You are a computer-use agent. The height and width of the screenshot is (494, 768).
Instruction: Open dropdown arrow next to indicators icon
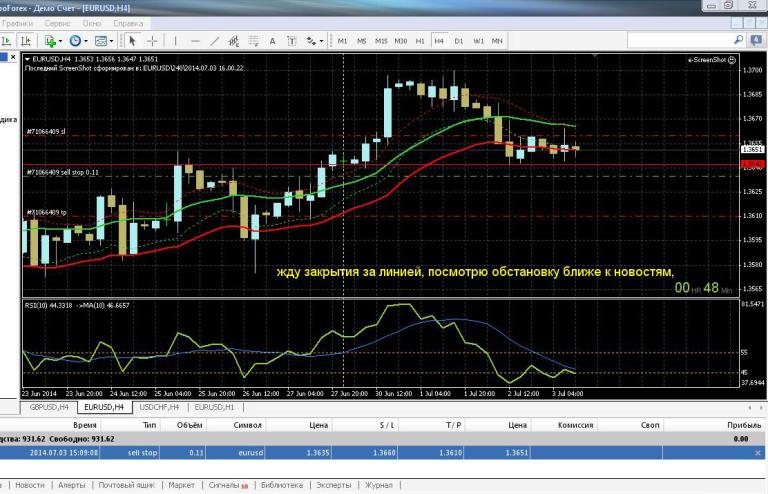pos(60,41)
